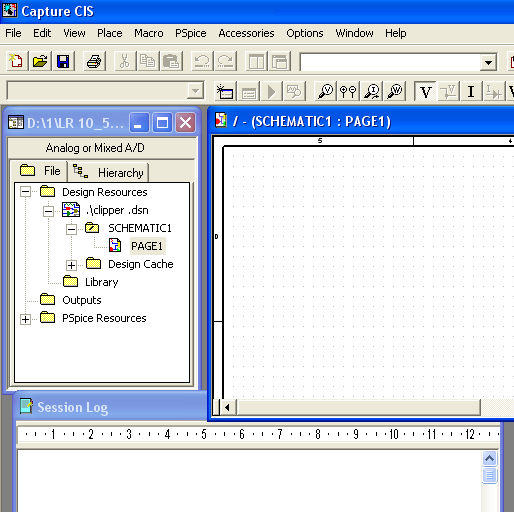514x512 pixels.
Task: Place a current marker probe
Action: pos(371,91)
